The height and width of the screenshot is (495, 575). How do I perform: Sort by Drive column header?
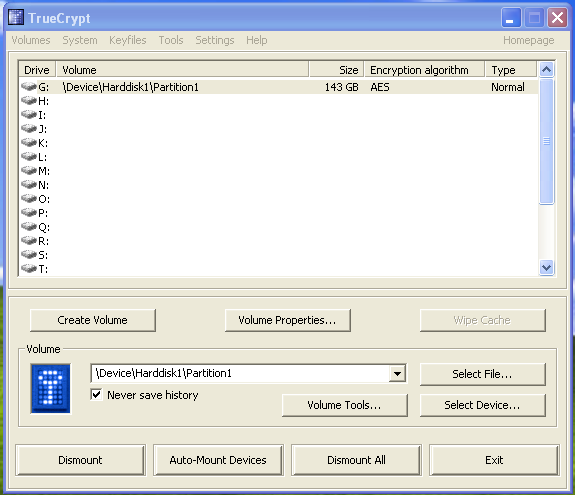[x=37, y=70]
